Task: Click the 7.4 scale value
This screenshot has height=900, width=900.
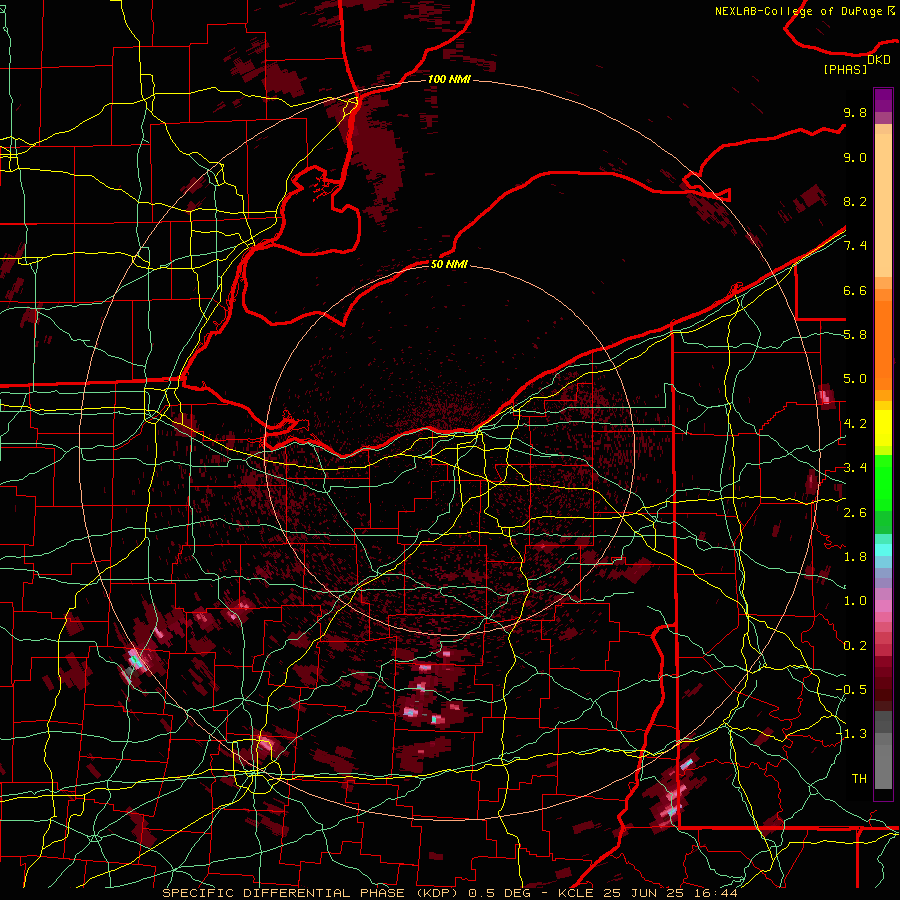Action: point(855,246)
